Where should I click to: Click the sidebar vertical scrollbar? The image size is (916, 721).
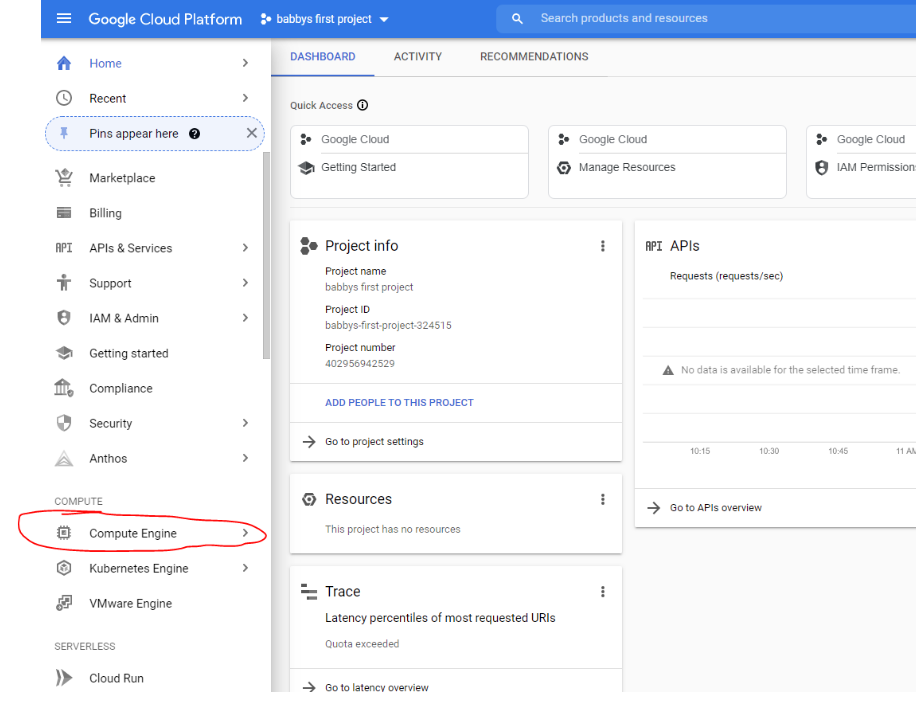point(266,255)
